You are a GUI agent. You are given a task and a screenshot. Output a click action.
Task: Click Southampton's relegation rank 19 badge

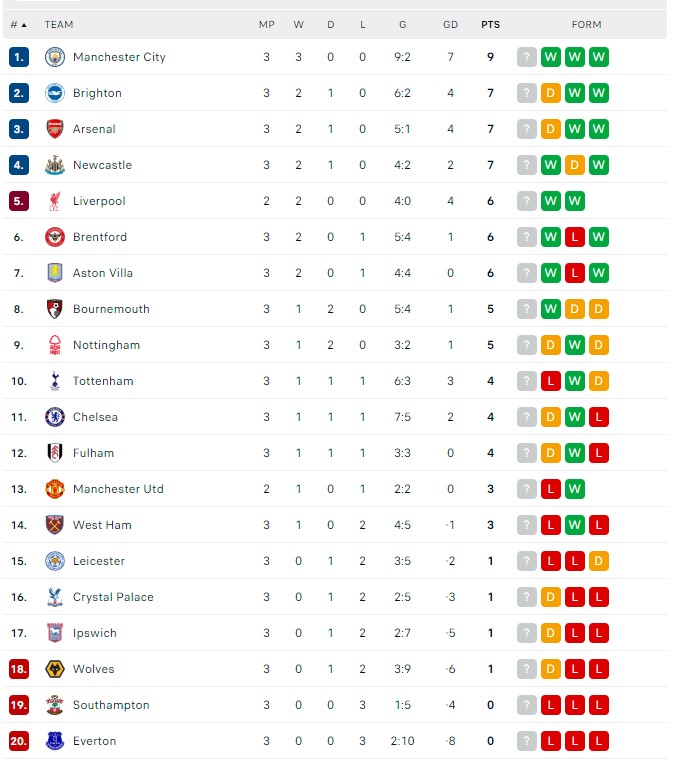click(19, 705)
